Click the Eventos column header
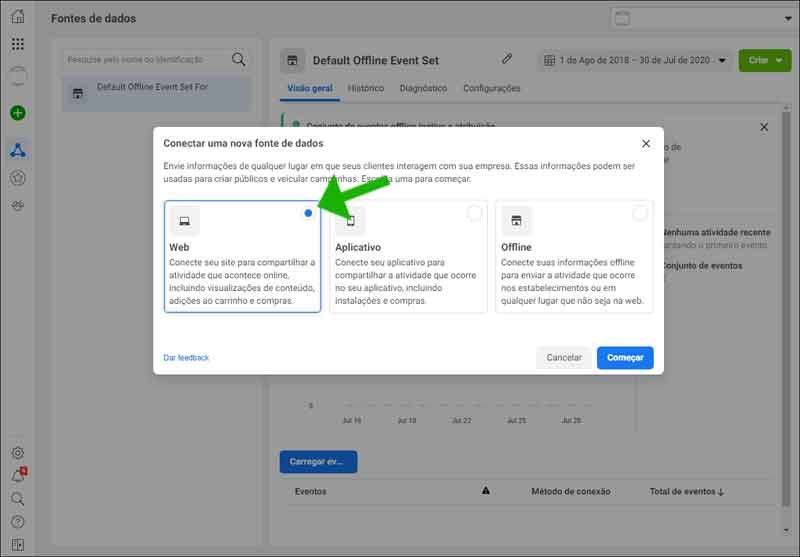The image size is (800, 557). [311, 492]
